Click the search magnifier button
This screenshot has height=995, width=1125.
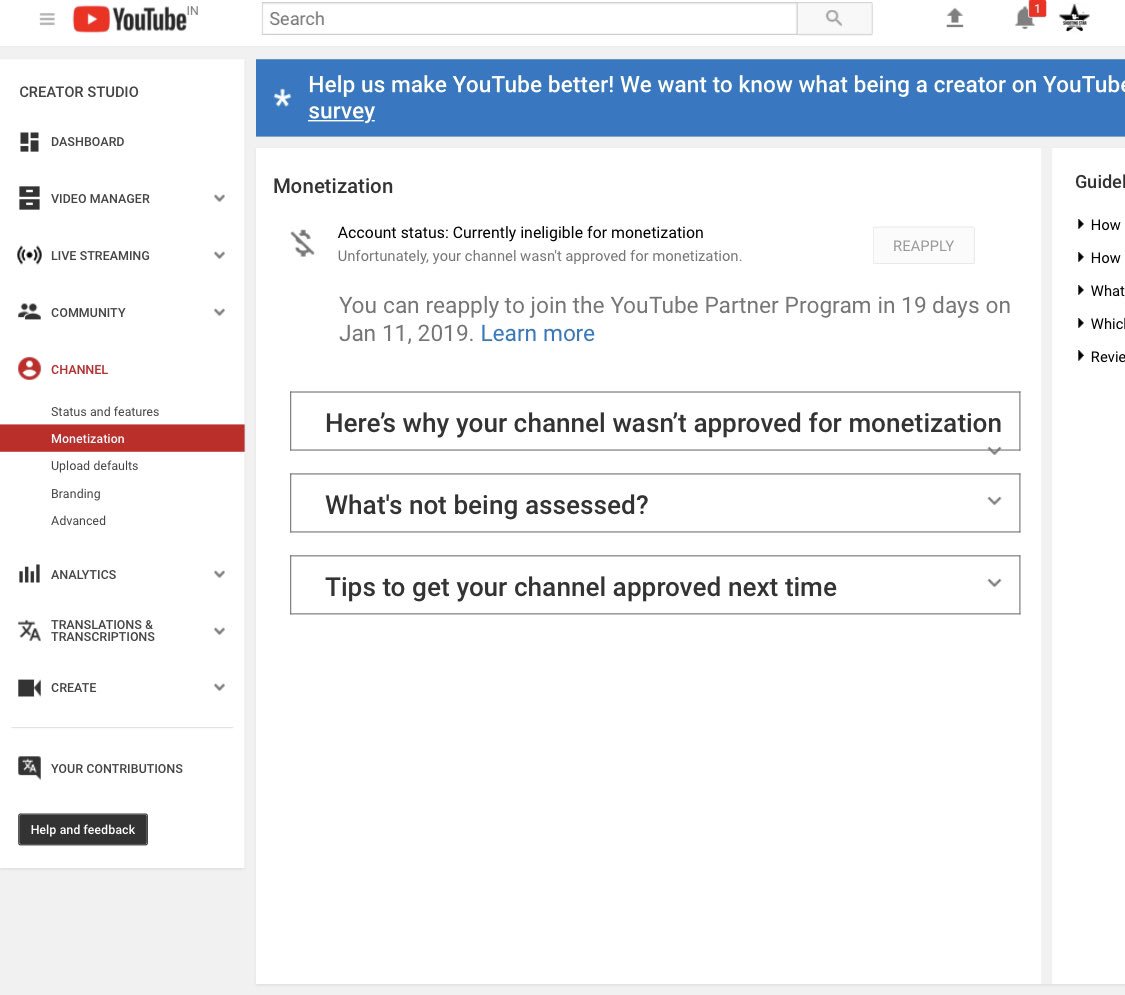[x=834, y=18]
